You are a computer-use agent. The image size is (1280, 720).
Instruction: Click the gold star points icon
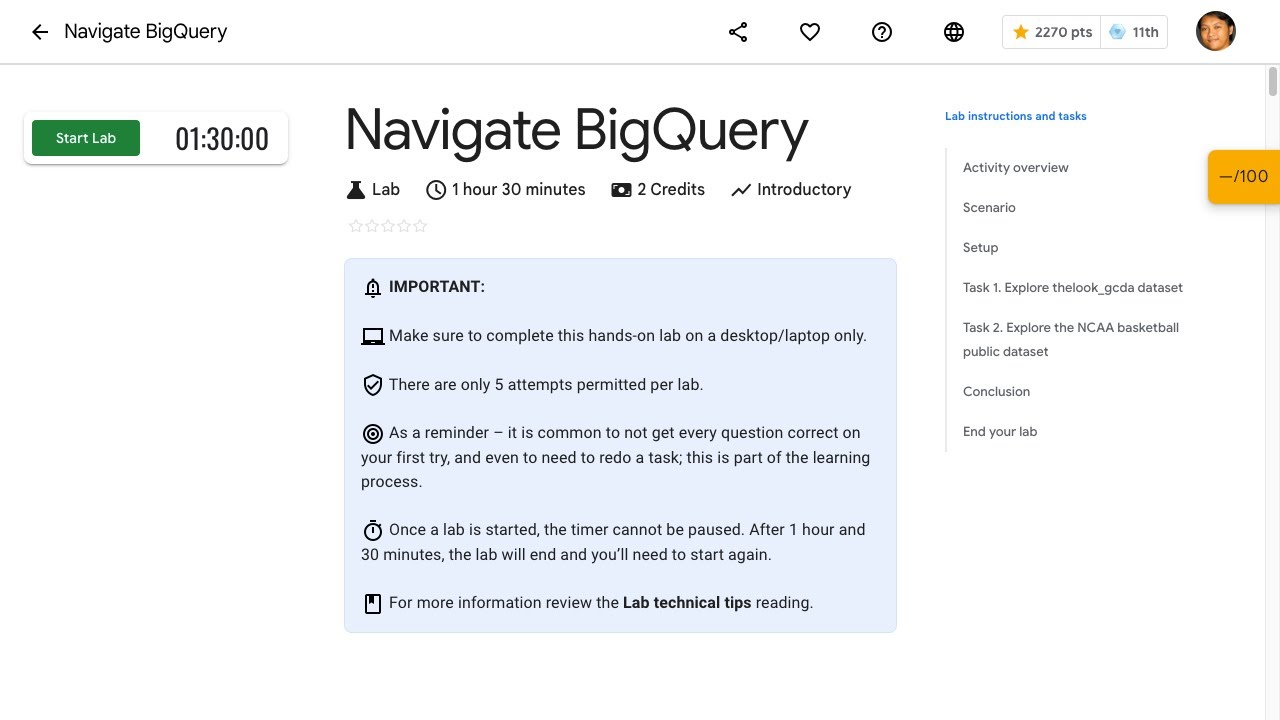pos(1020,32)
